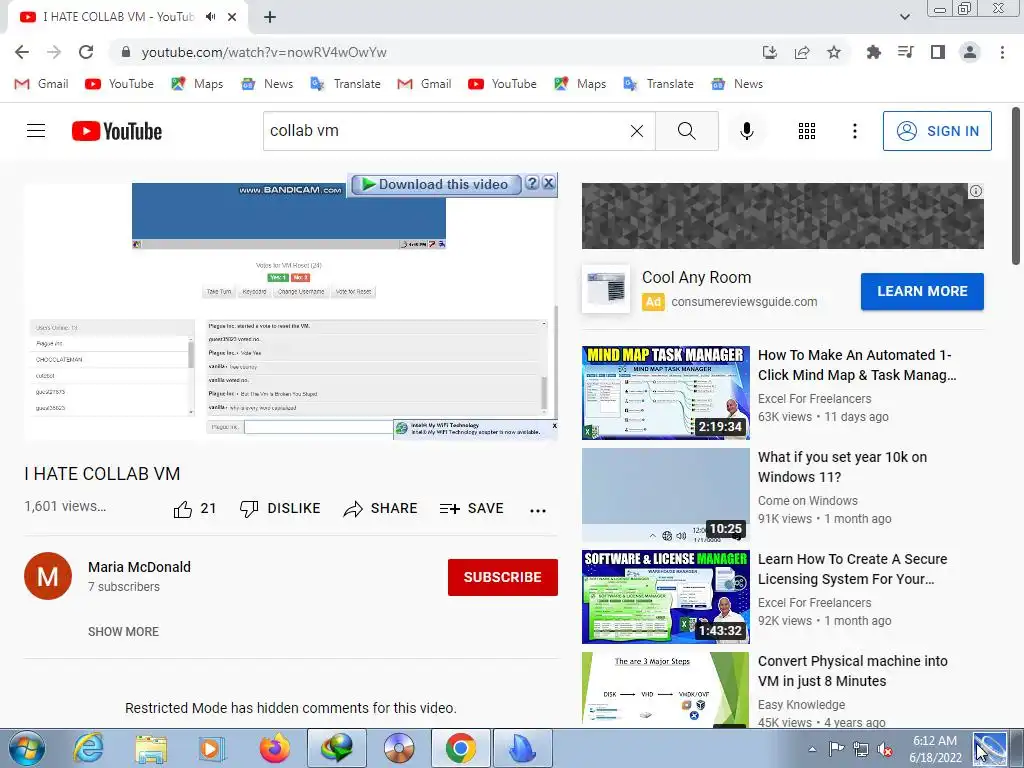Expand description with SHOW MORE
The height and width of the screenshot is (768, 1024).
(x=123, y=632)
